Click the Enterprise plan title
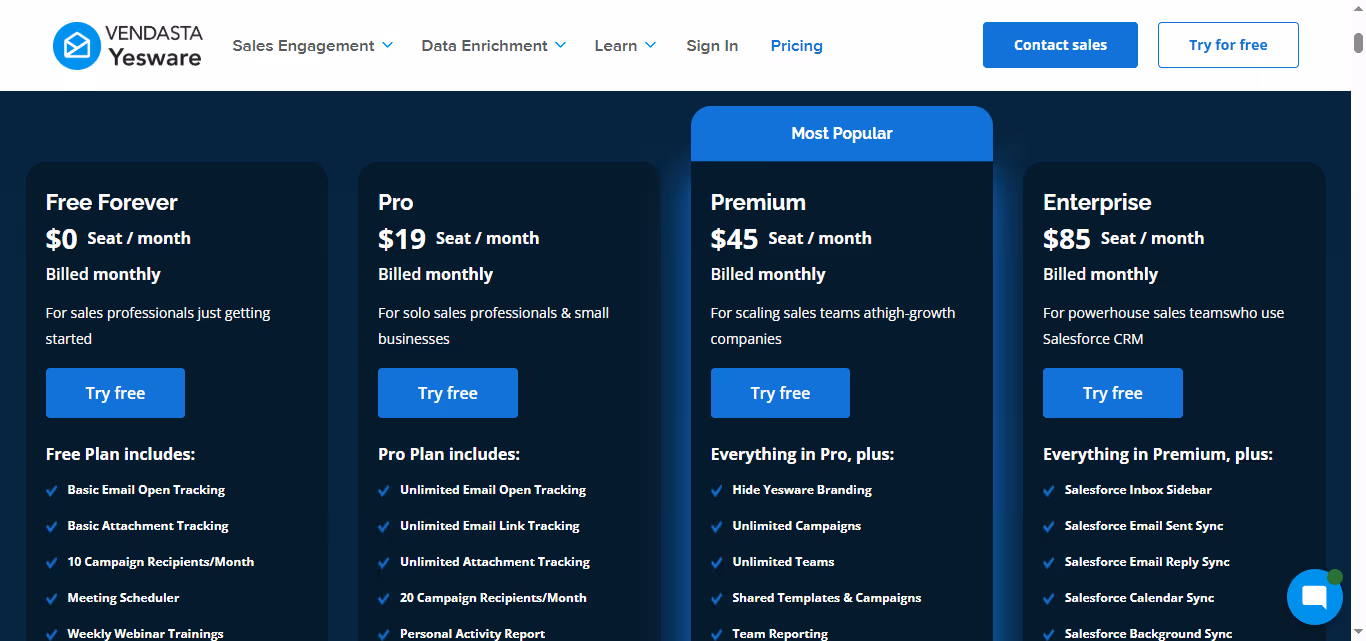The width and height of the screenshot is (1366, 641). pos(1097,202)
